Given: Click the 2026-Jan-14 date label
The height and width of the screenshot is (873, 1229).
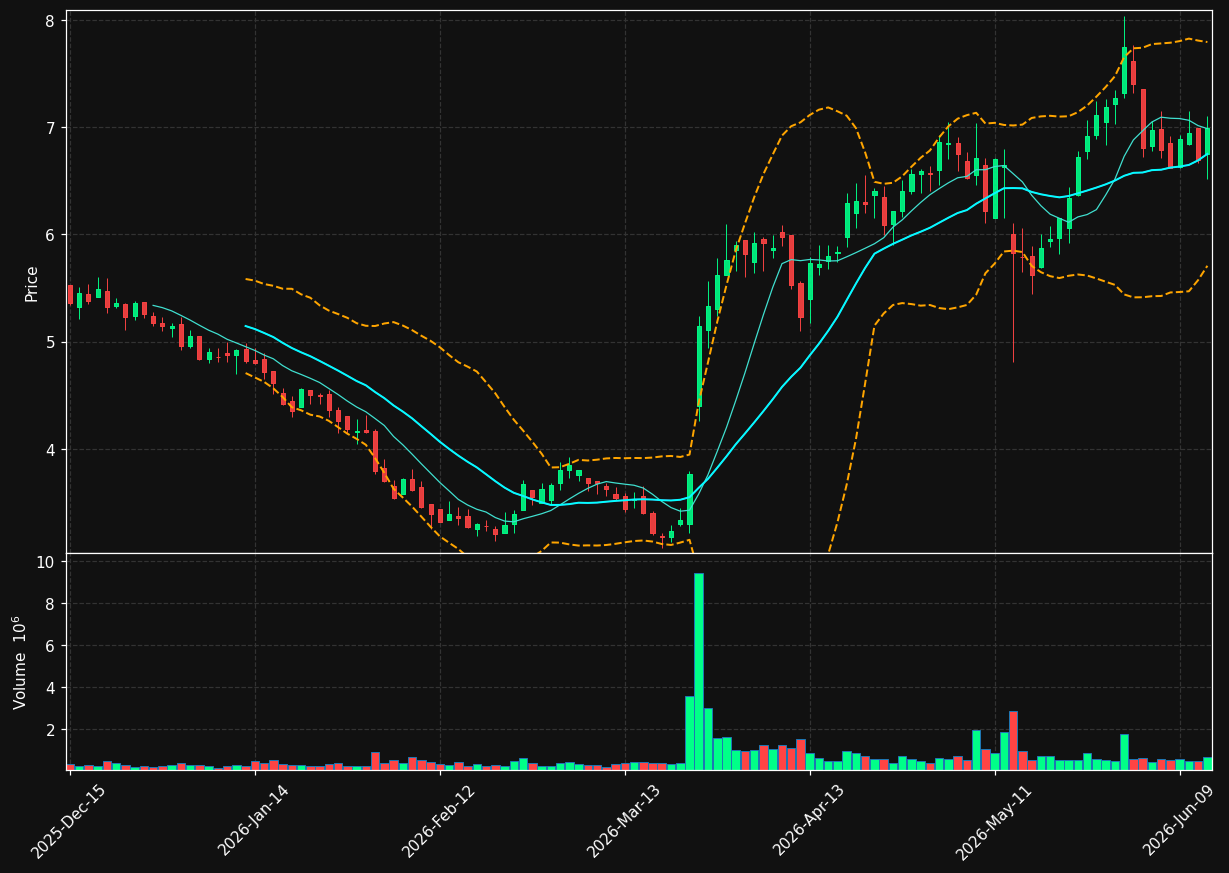Looking at the screenshot, I should 253,821.
